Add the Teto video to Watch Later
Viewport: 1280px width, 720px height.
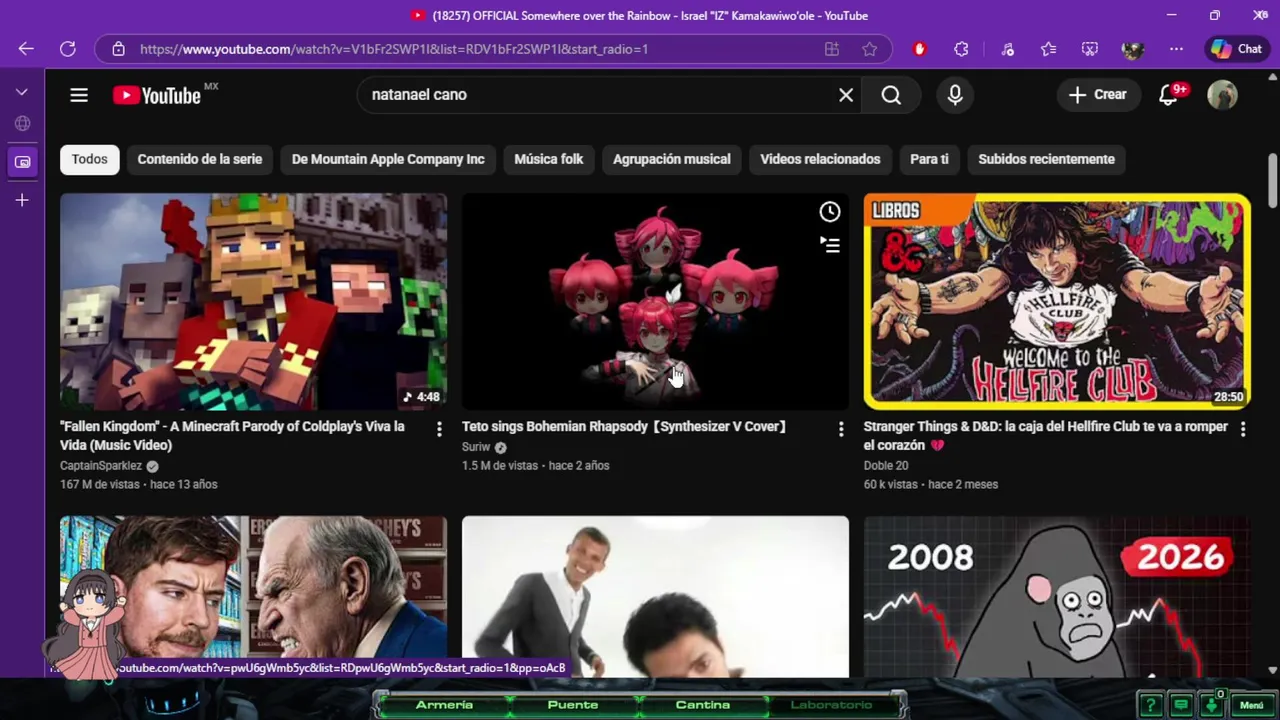pos(830,212)
